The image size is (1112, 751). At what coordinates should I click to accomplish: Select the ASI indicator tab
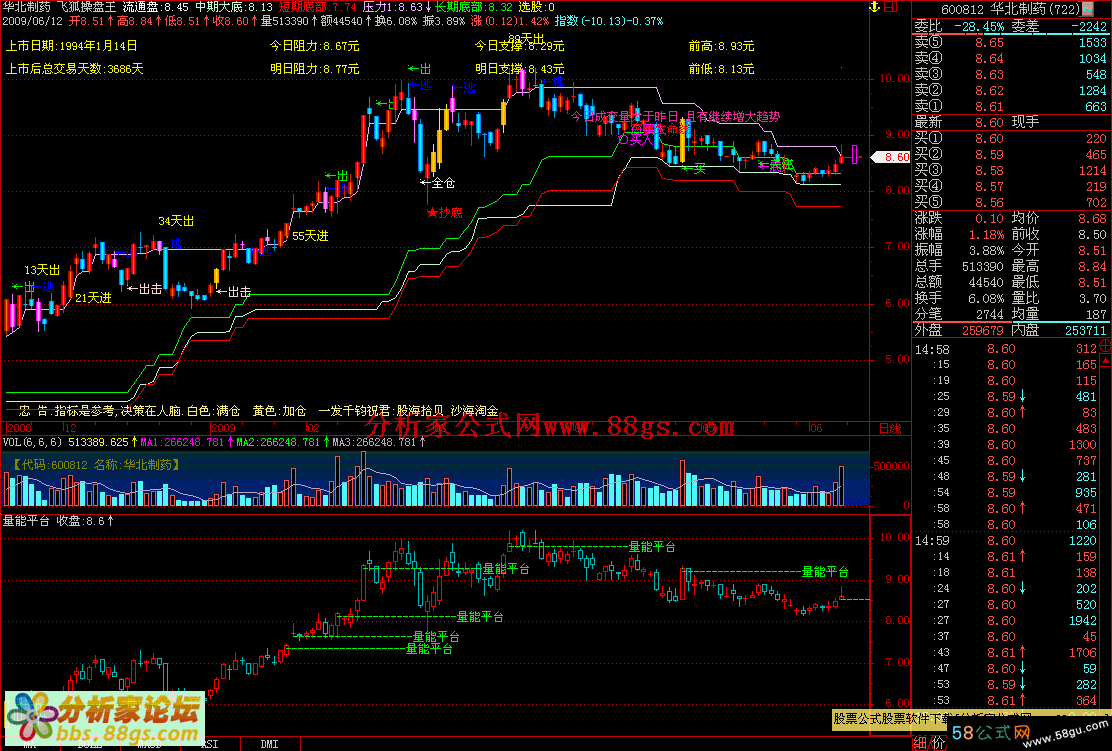pyautogui.click(x=210, y=744)
